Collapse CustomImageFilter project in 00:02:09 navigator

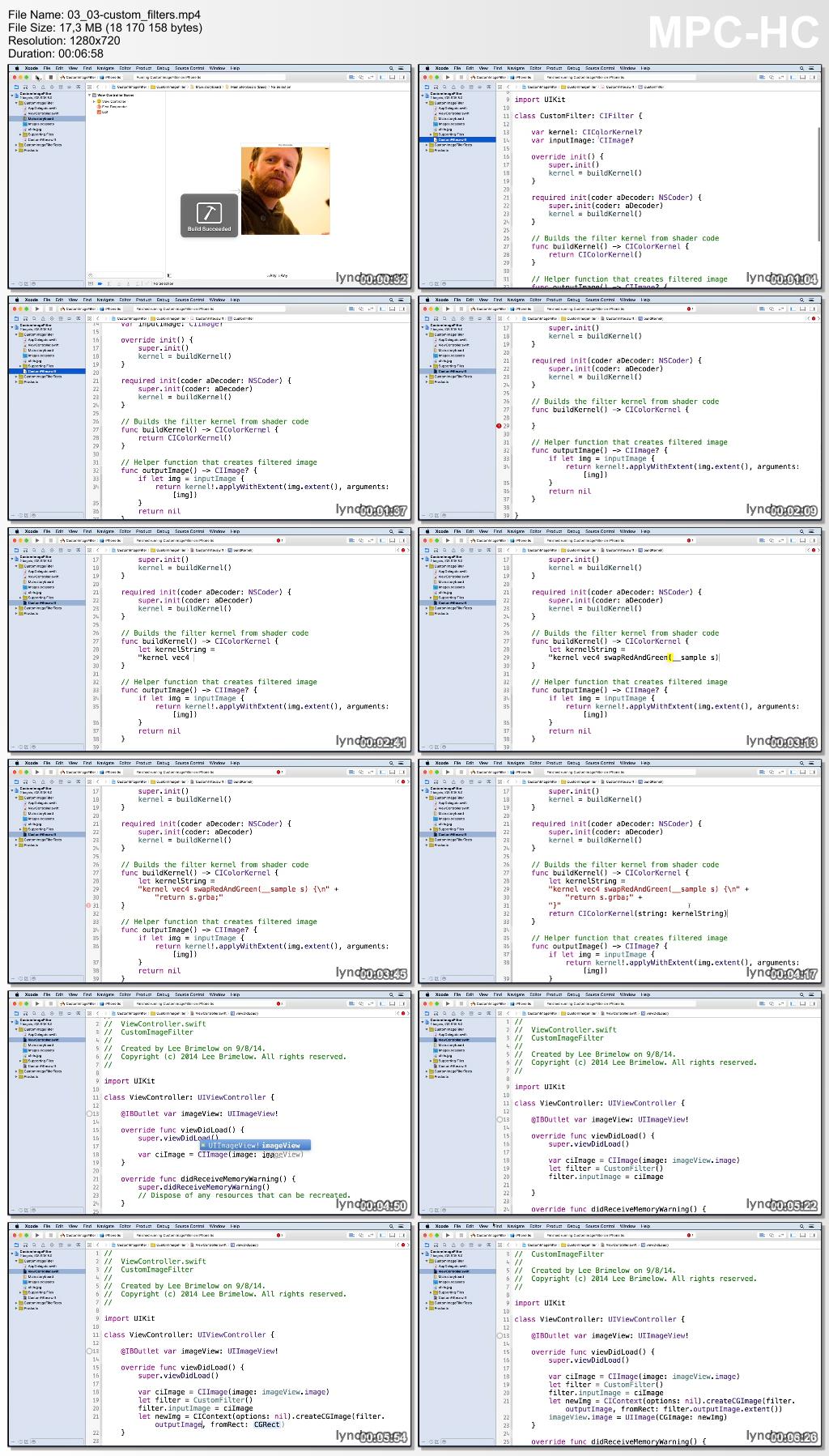click(423, 326)
